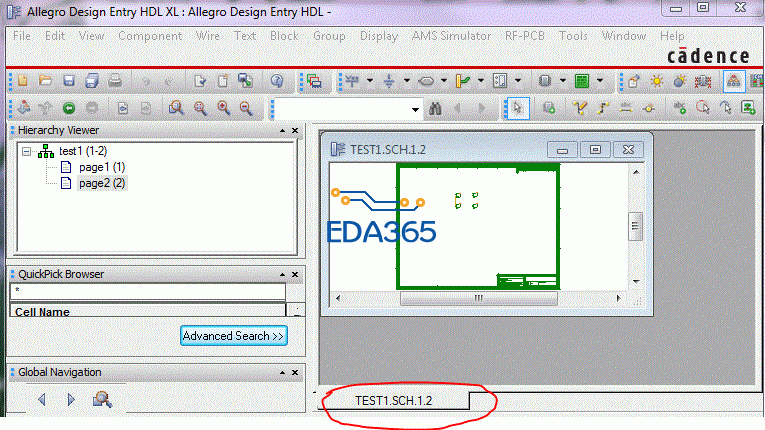765x430 pixels.
Task: Click the colored chat windows toolbar icon
Action: pos(314,81)
